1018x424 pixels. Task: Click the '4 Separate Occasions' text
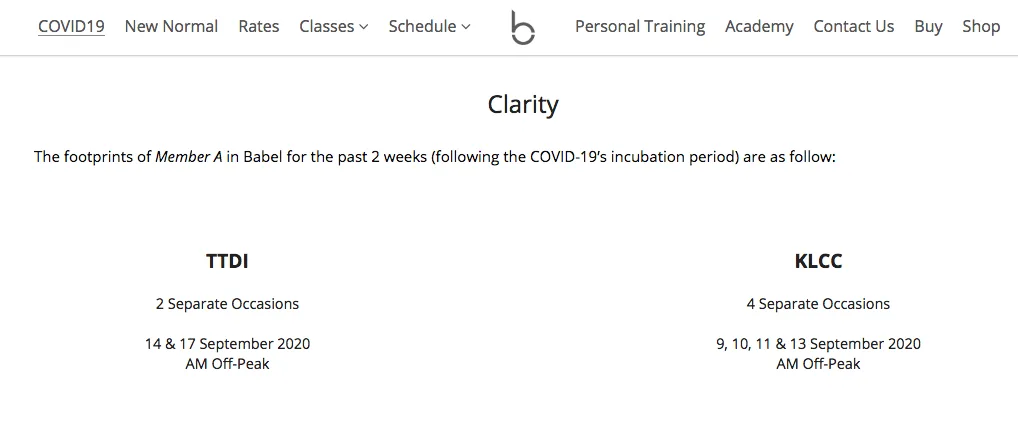click(818, 304)
